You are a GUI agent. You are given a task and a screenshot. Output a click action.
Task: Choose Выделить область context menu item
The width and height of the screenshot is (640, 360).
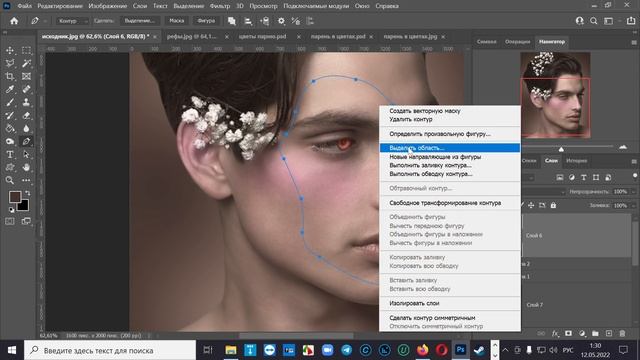pos(450,148)
